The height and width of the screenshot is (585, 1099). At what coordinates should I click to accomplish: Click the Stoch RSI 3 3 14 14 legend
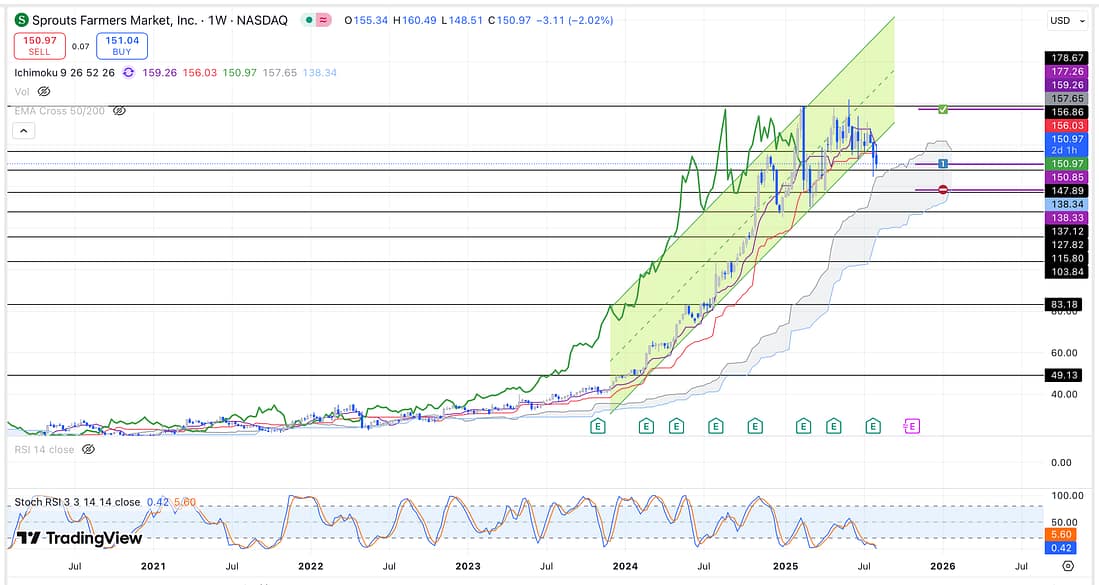click(77, 502)
